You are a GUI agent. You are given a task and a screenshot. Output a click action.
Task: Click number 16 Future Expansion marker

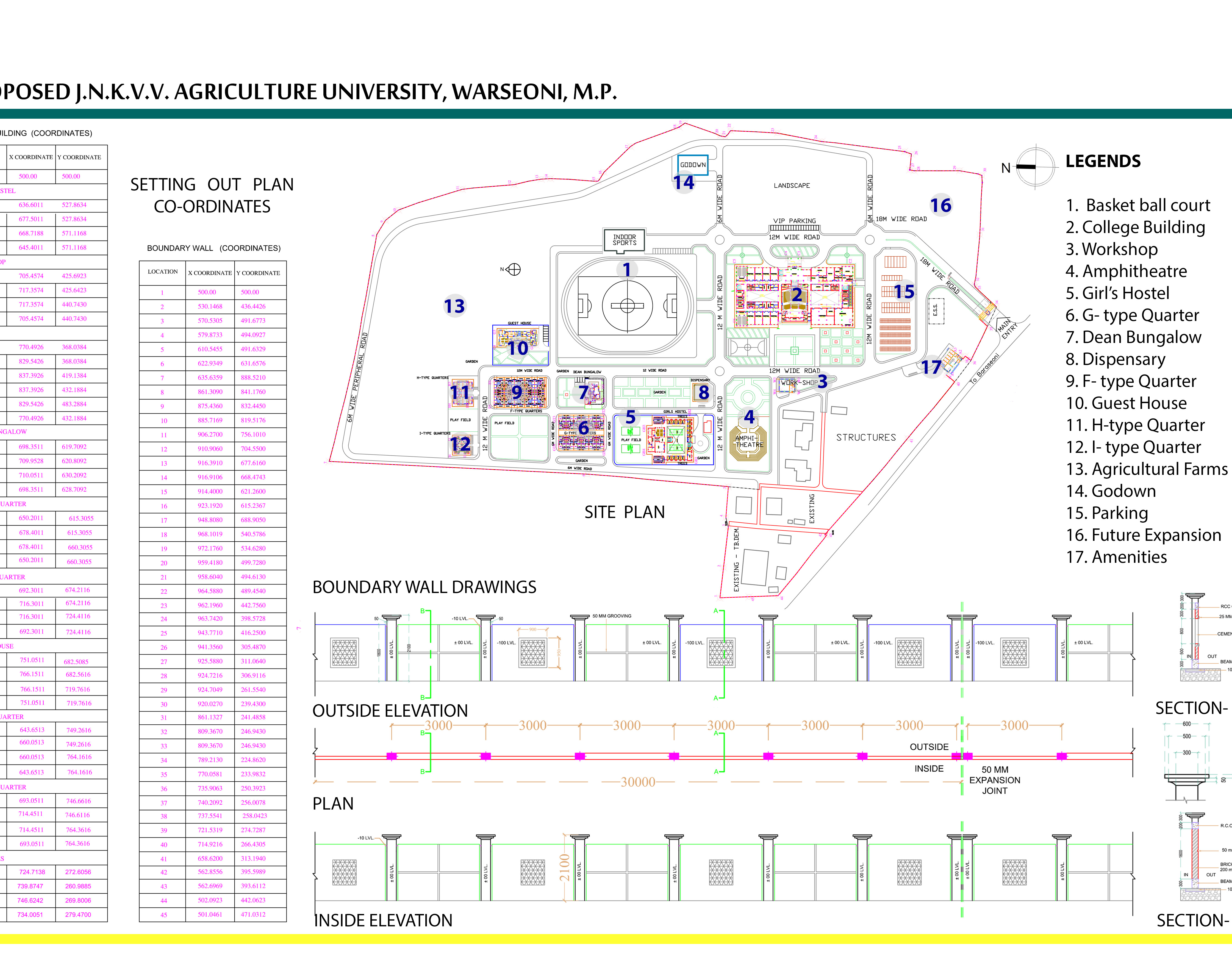941,205
